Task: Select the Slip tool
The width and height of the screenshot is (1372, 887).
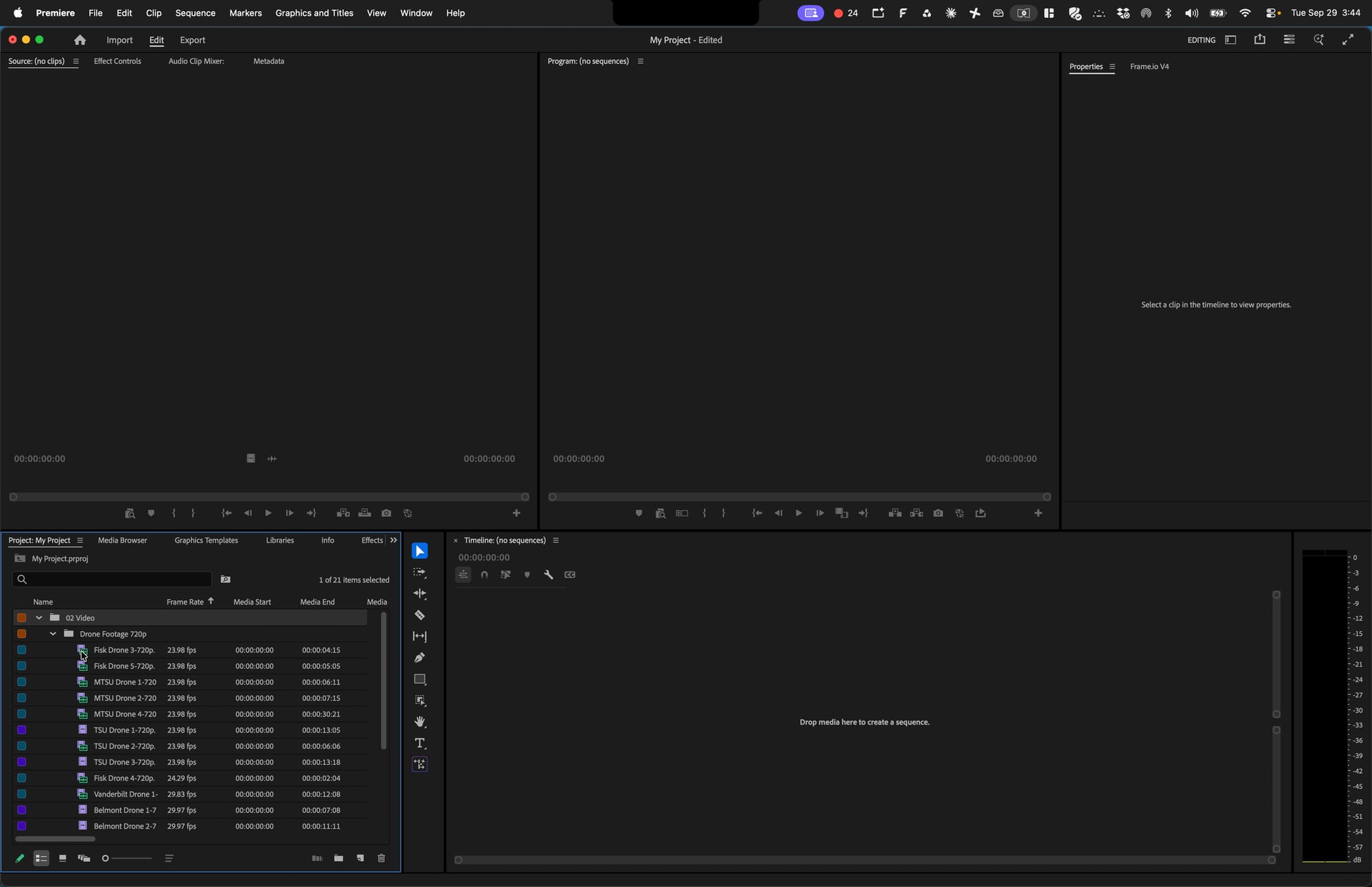Action: tap(420, 637)
